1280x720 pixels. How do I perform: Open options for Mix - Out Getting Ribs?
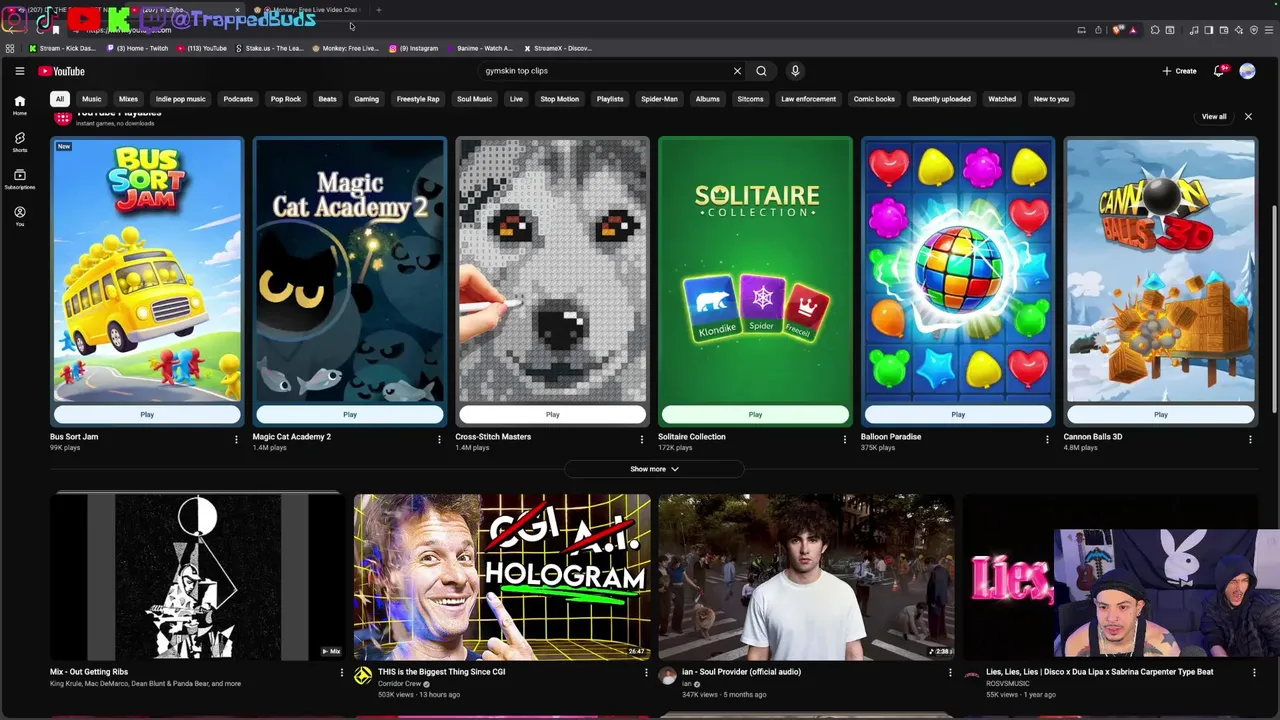tap(341, 673)
